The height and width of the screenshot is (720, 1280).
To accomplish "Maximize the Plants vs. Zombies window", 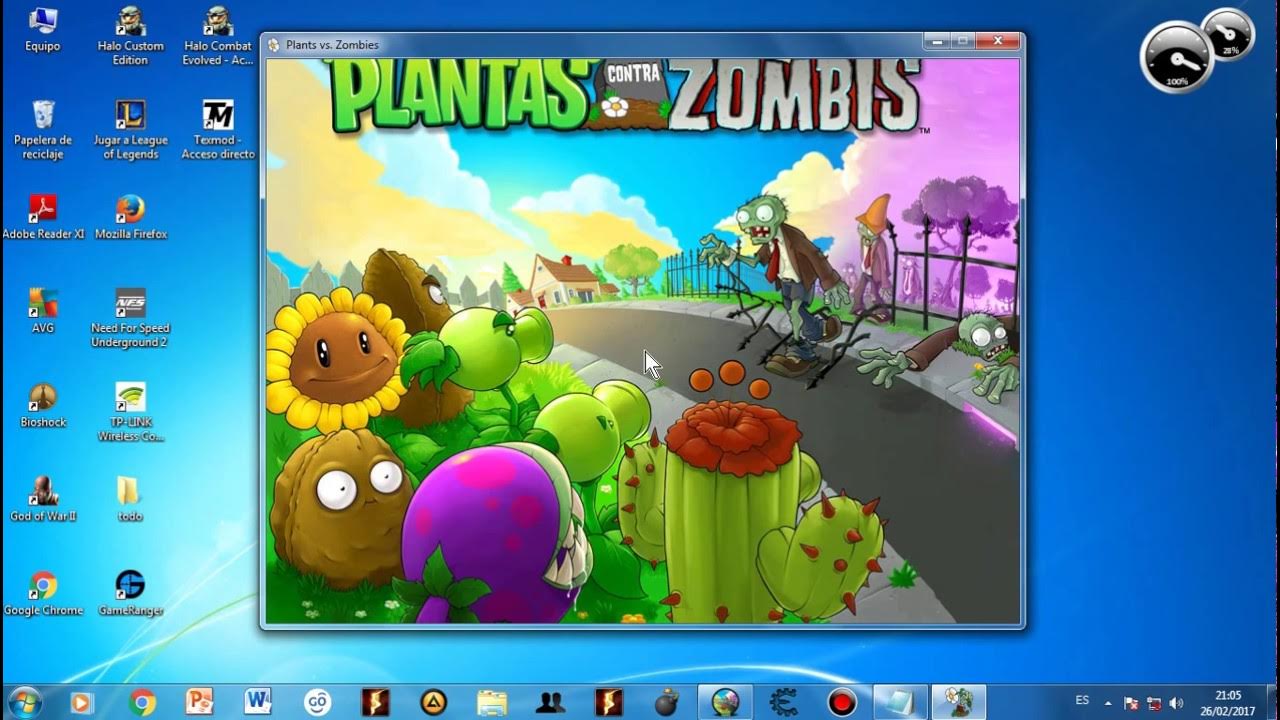I will [962, 42].
